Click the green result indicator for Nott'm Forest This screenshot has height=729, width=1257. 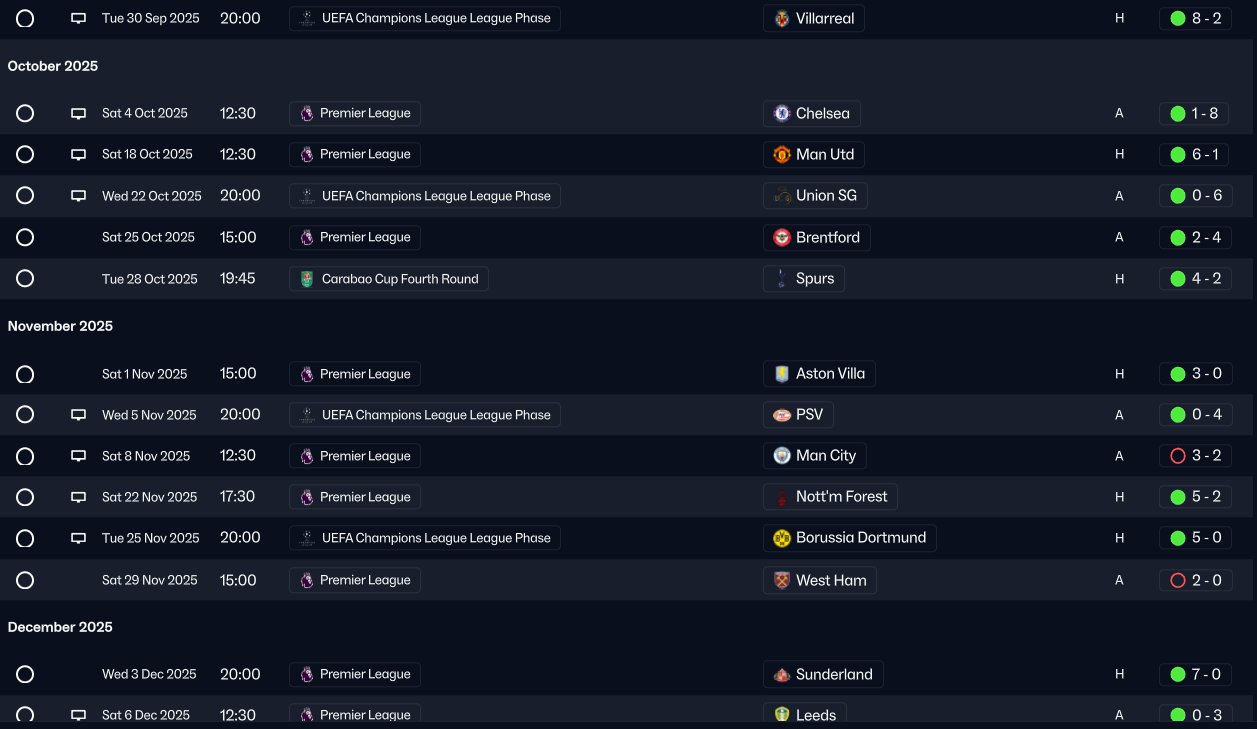tap(1178, 497)
